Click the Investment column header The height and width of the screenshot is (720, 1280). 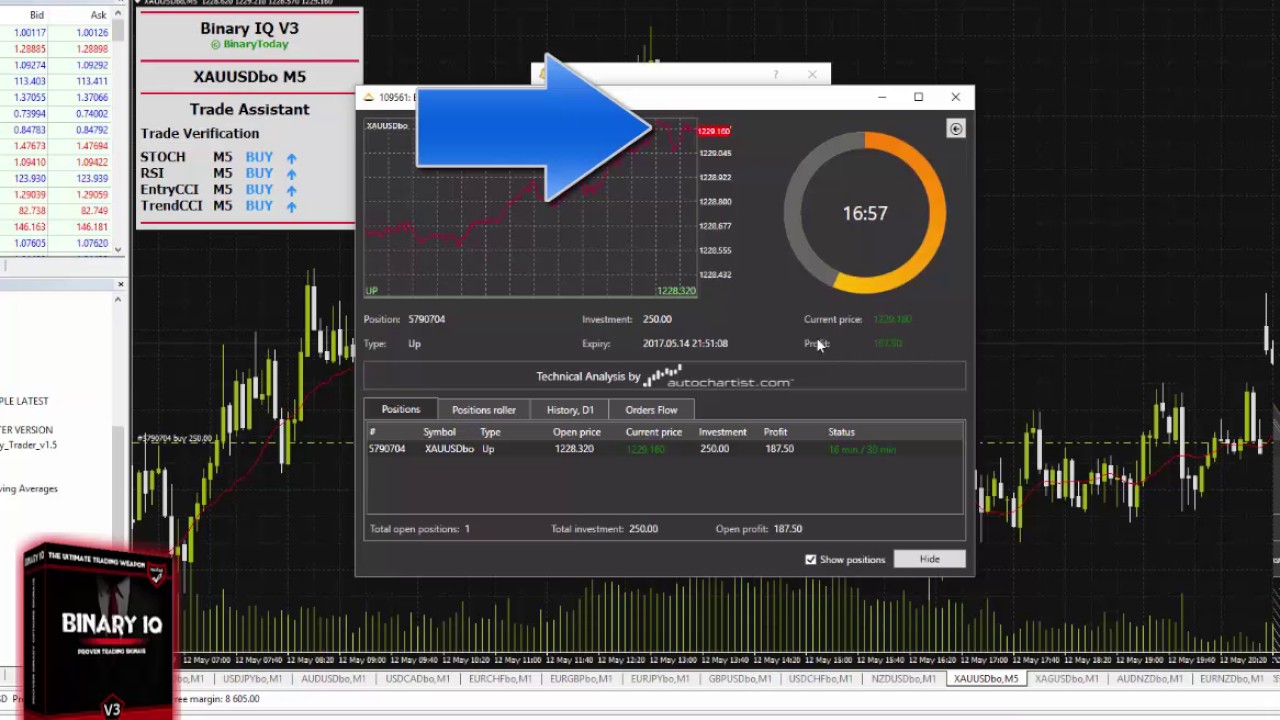click(x=722, y=432)
